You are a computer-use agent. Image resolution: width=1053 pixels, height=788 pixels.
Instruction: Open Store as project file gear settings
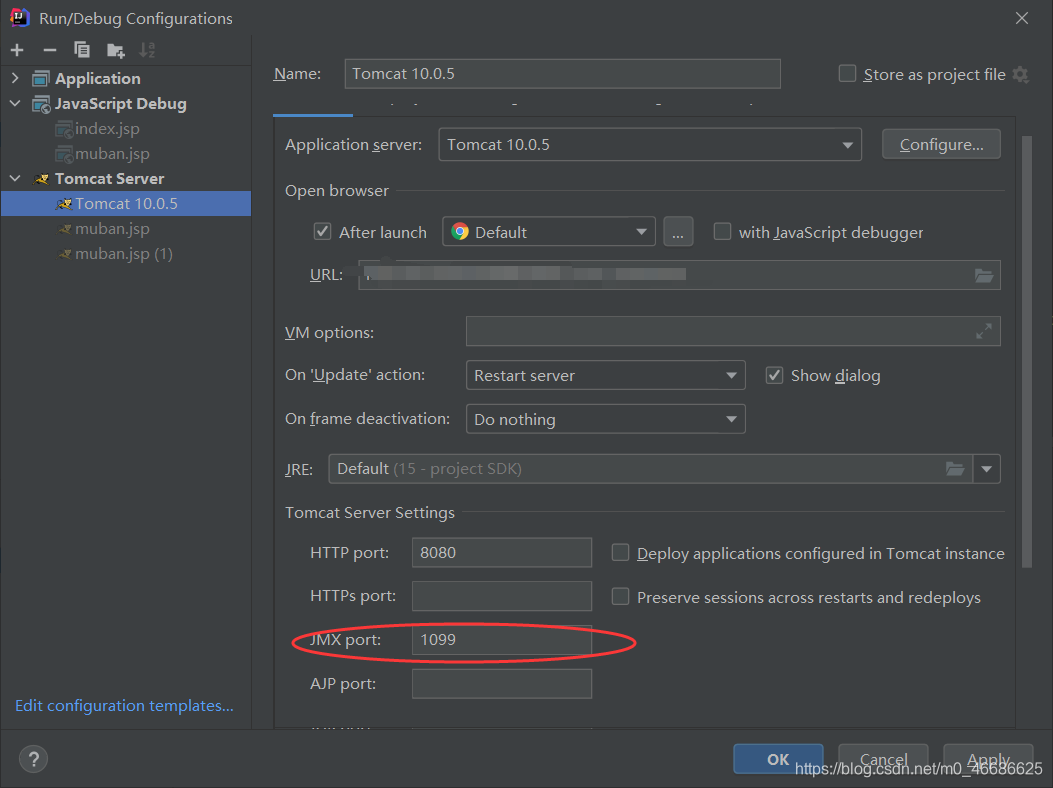tap(1021, 74)
